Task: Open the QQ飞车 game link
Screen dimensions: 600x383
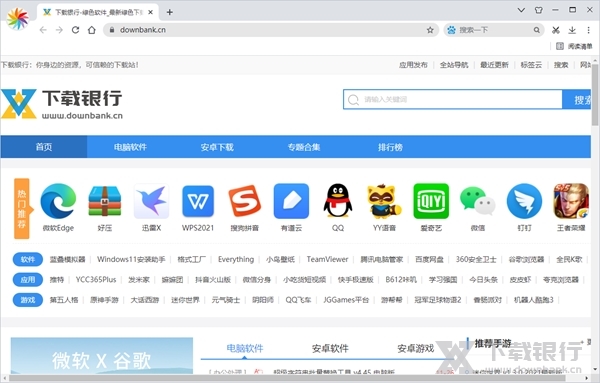Action: pos(298,300)
